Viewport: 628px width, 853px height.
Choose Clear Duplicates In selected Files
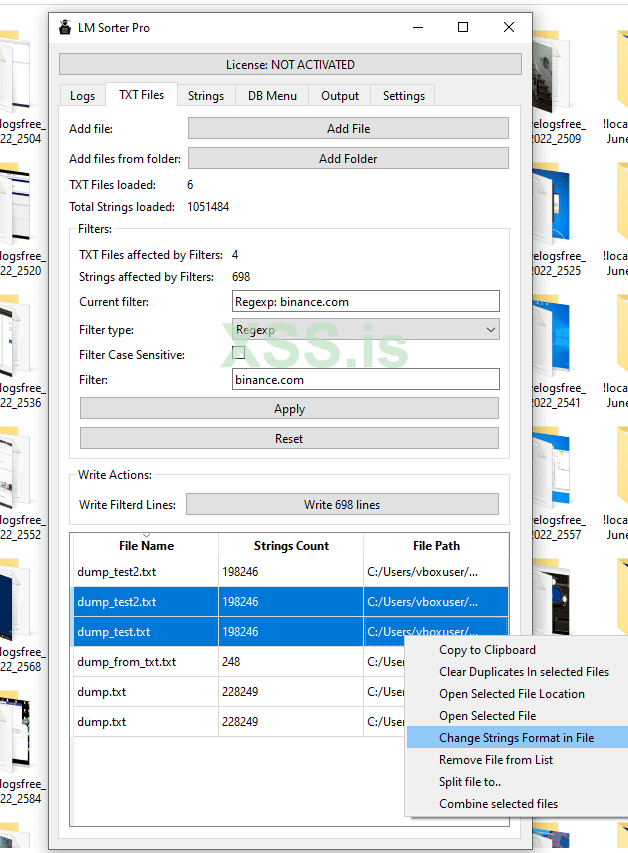(517, 672)
